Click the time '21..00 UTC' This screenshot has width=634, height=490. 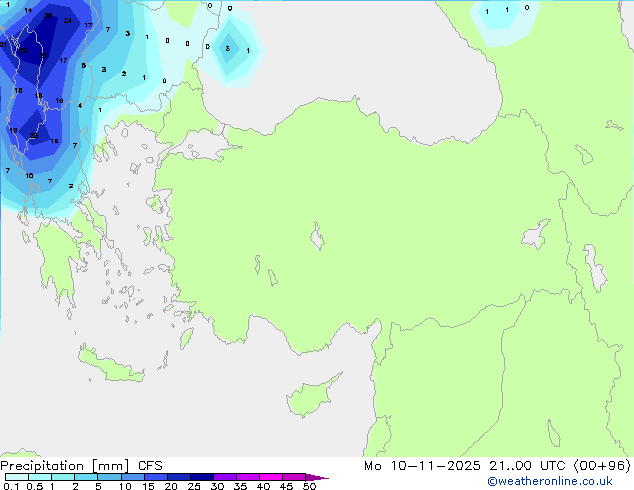pos(526,466)
